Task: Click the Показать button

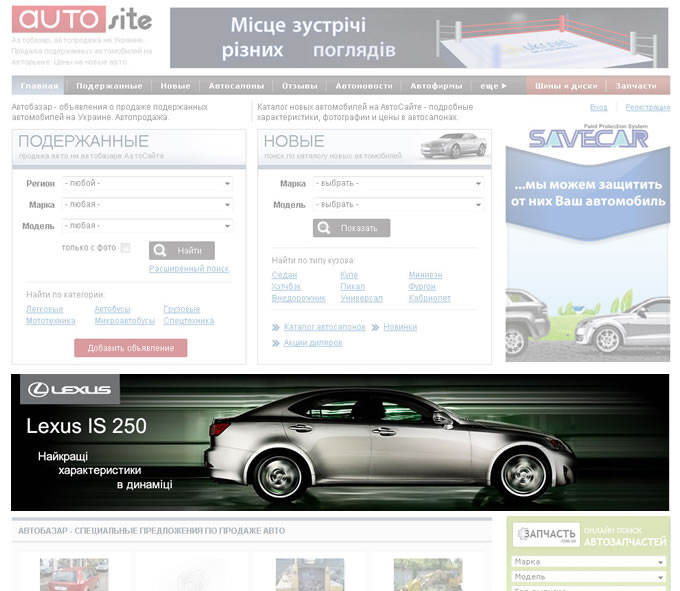Action: [x=352, y=228]
